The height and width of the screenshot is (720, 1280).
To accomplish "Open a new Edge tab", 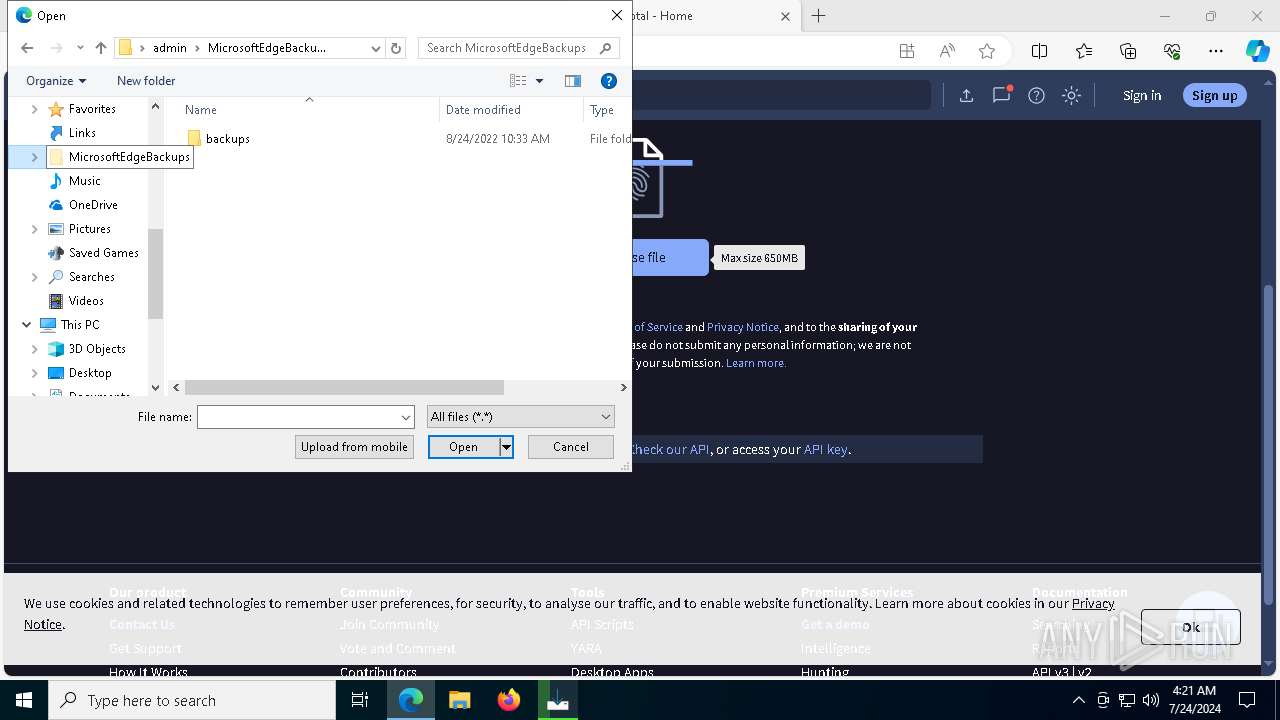I will [818, 16].
